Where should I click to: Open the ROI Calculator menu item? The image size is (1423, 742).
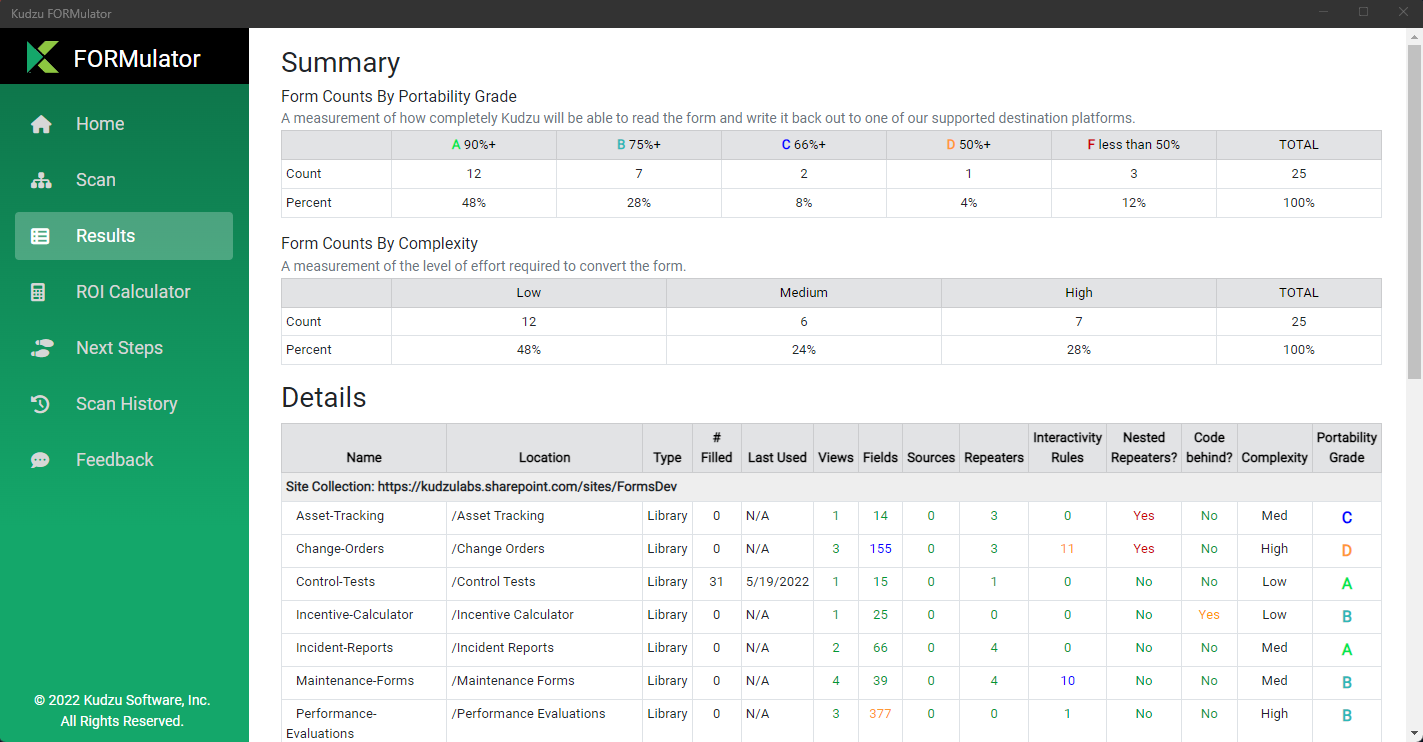coord(133,292)
